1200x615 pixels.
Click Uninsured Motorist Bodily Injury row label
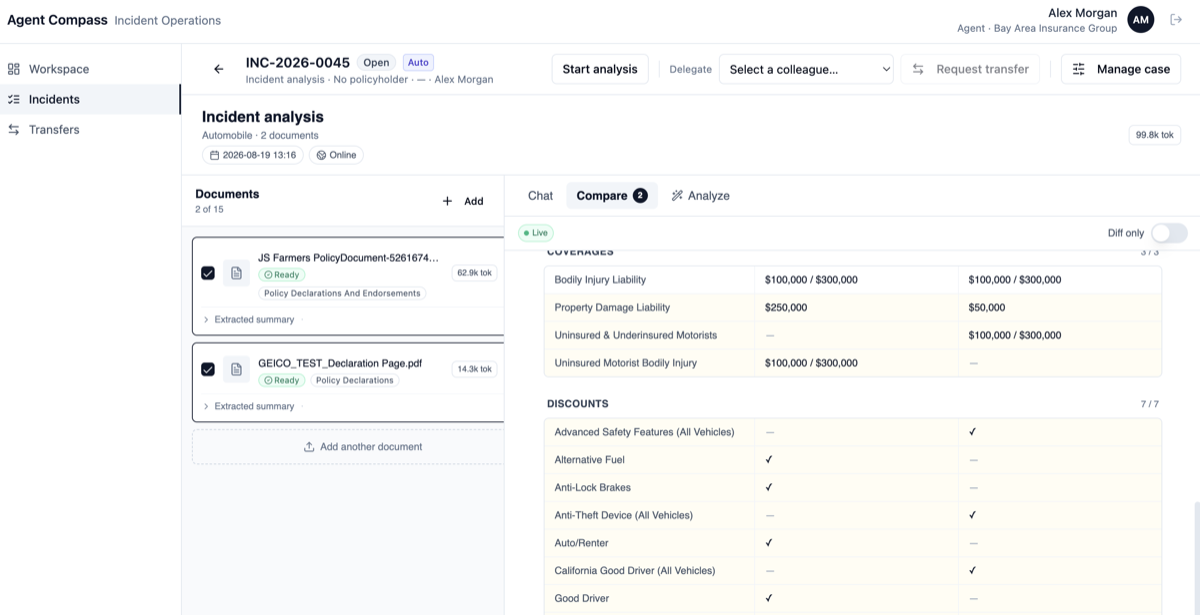(626, 363)
